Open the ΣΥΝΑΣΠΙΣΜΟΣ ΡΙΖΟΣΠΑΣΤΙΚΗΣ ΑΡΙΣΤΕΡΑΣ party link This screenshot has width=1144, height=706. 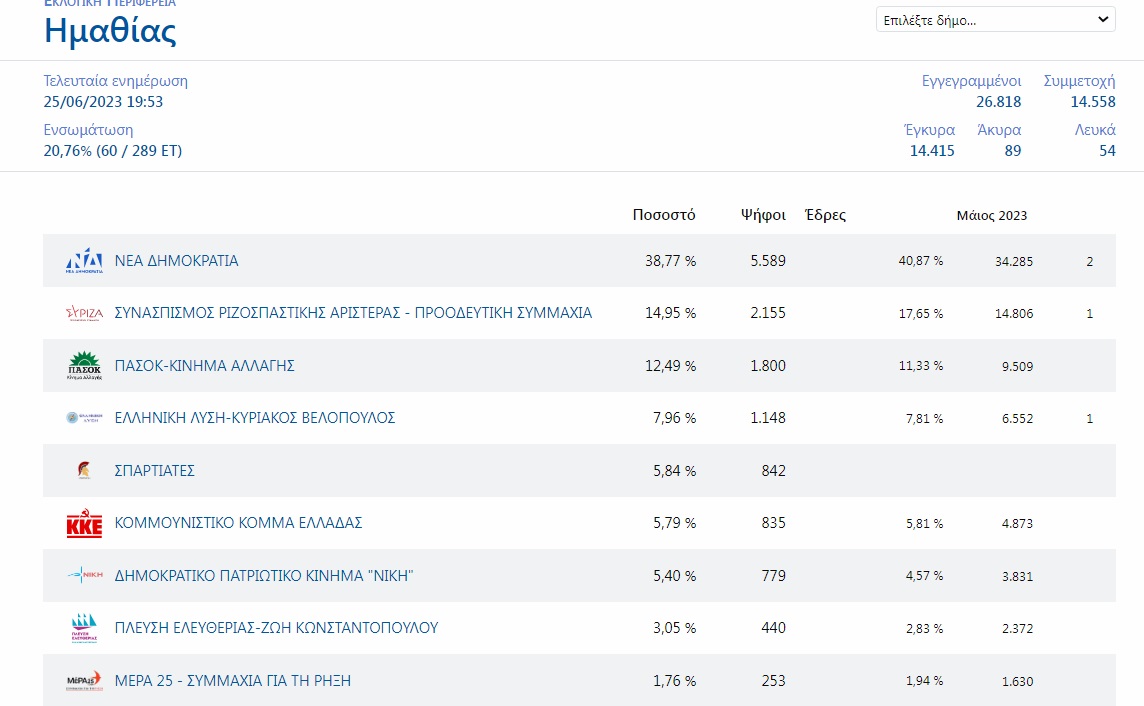(353, 313)
